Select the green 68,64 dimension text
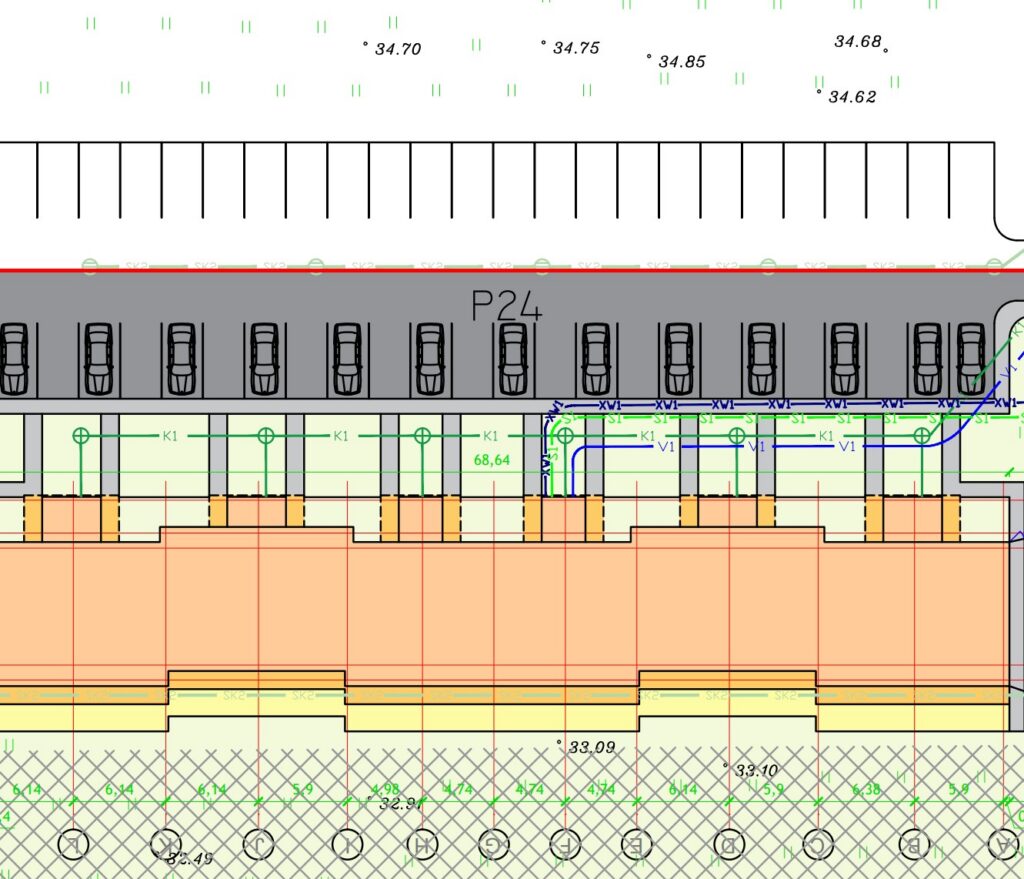The width and height of the screenshot is (1024, 879). tap(489, 461)
